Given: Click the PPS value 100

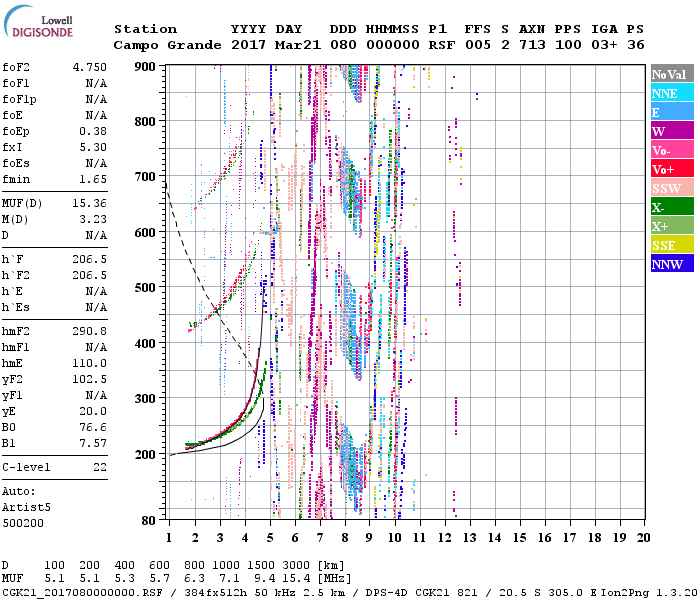Looking at the screenshot, I should pyautogui.click(x=568, y=45).
